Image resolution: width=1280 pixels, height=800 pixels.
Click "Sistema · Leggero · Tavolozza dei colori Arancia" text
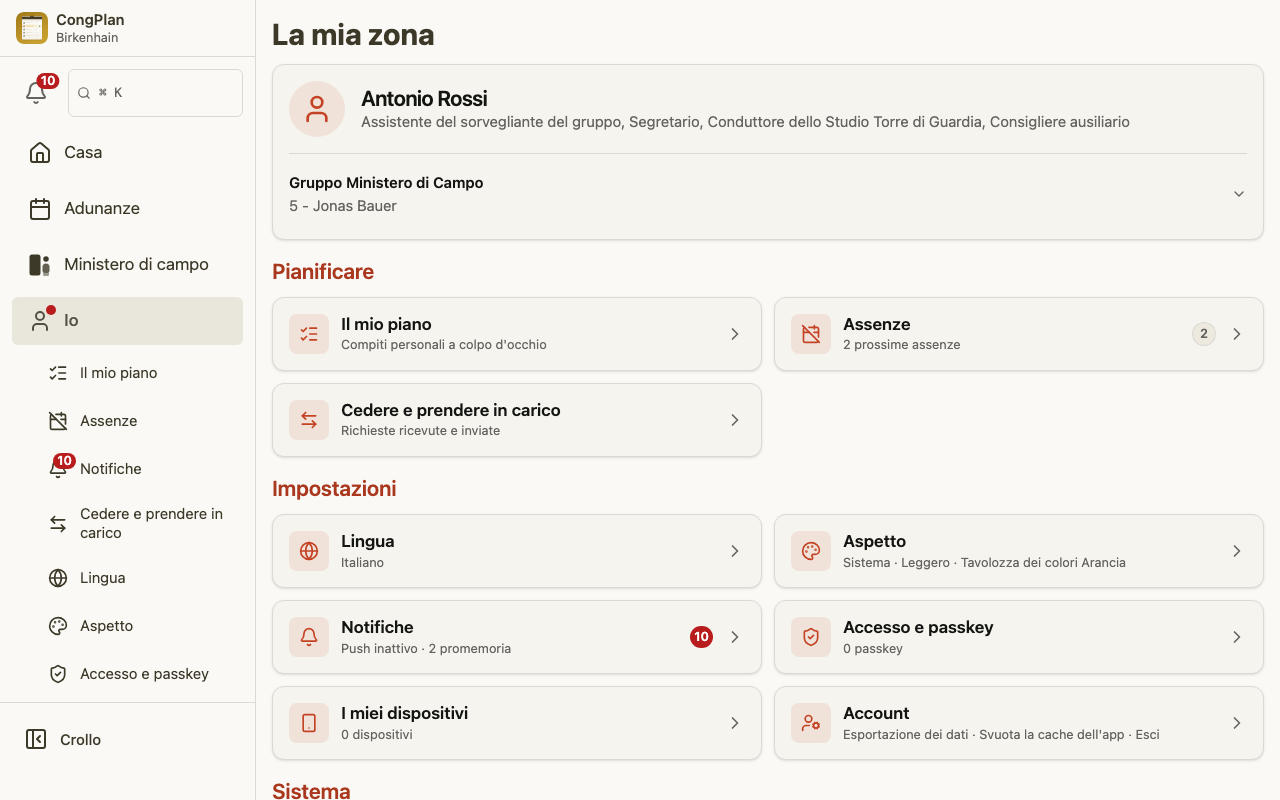pos(984,563)
